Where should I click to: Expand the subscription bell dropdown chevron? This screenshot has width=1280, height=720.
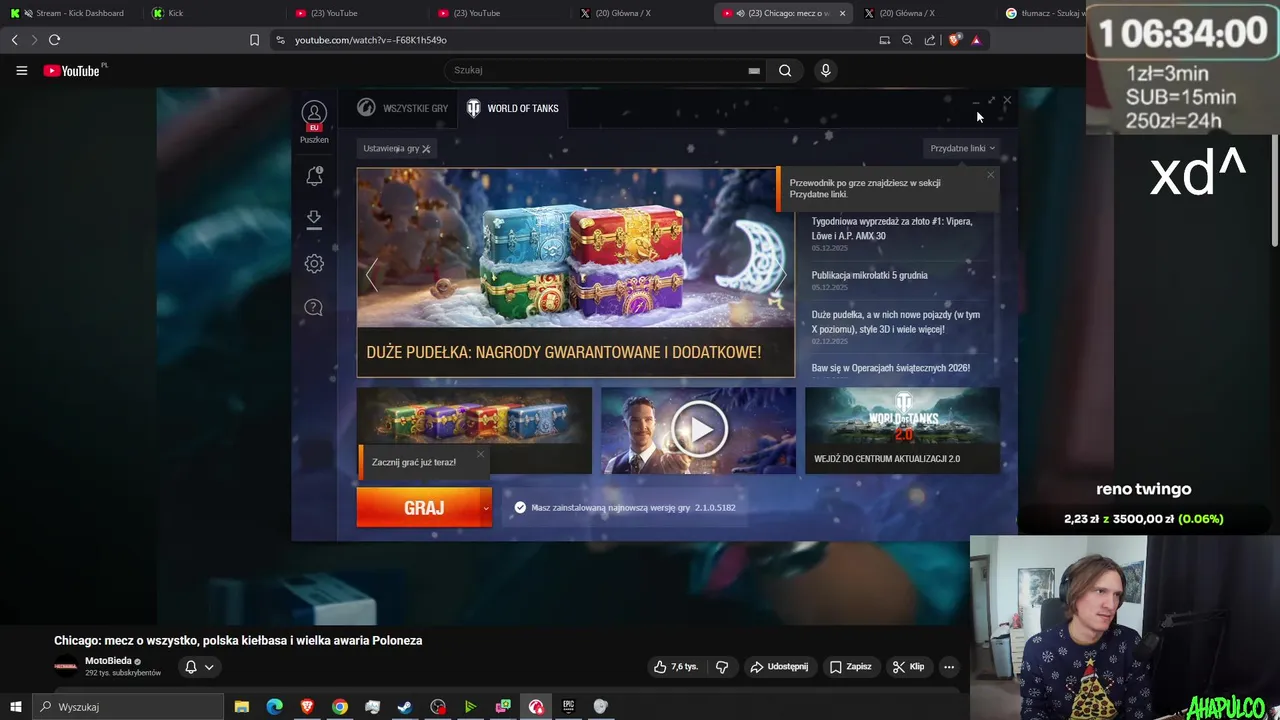pyautogui.click(x=209, y=667)
